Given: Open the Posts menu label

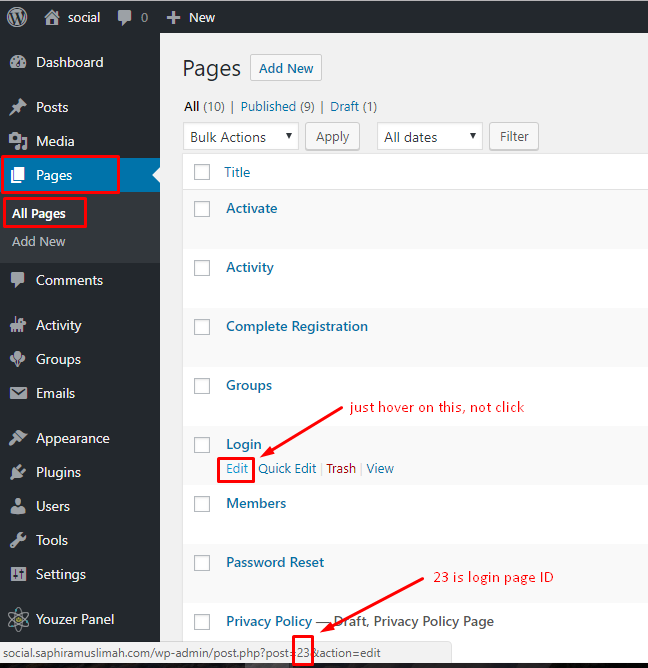Looking at the screenshot, I should (52, 107).
